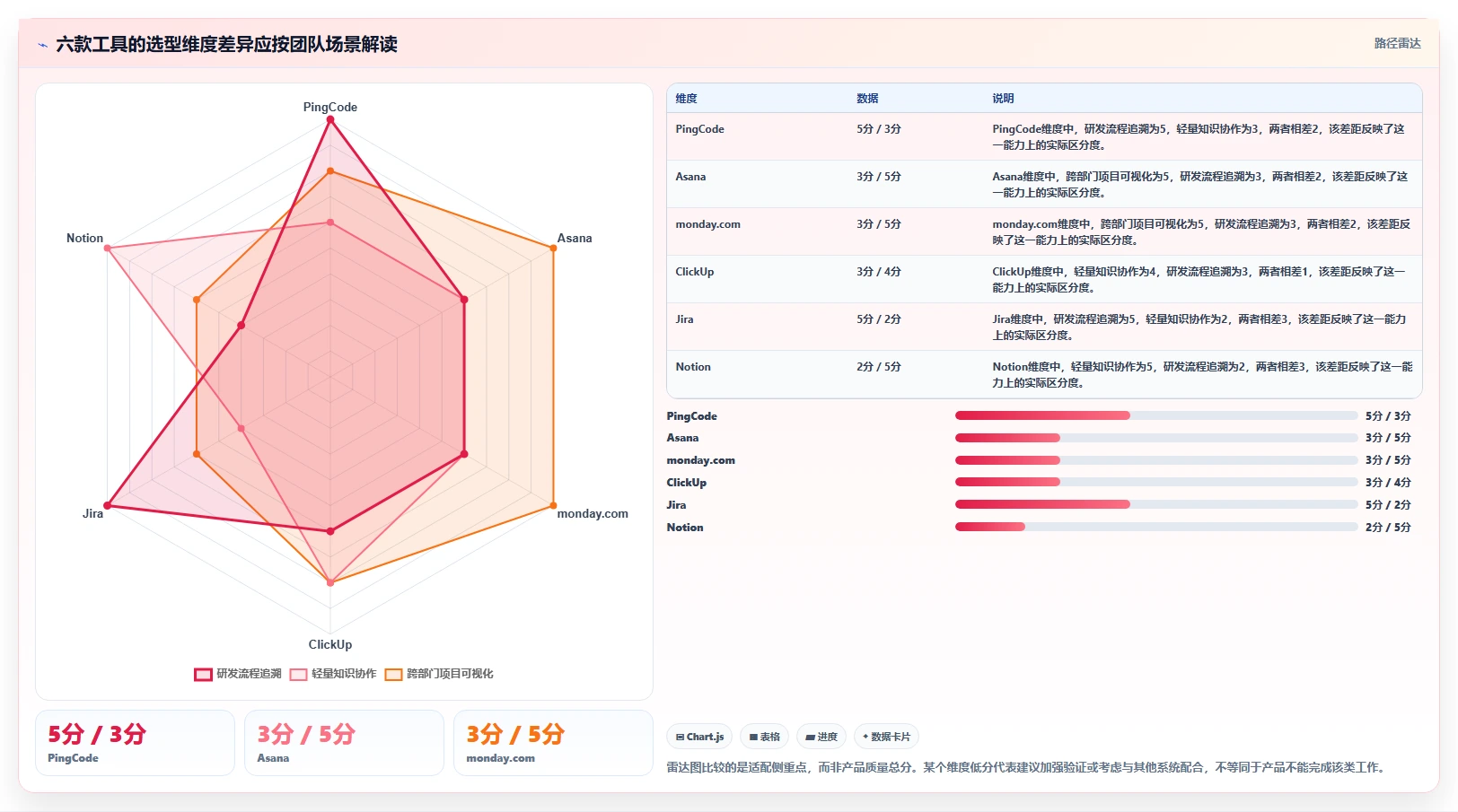Select the 说明 column header
Screen dimensions: 1458x812
1003,99
